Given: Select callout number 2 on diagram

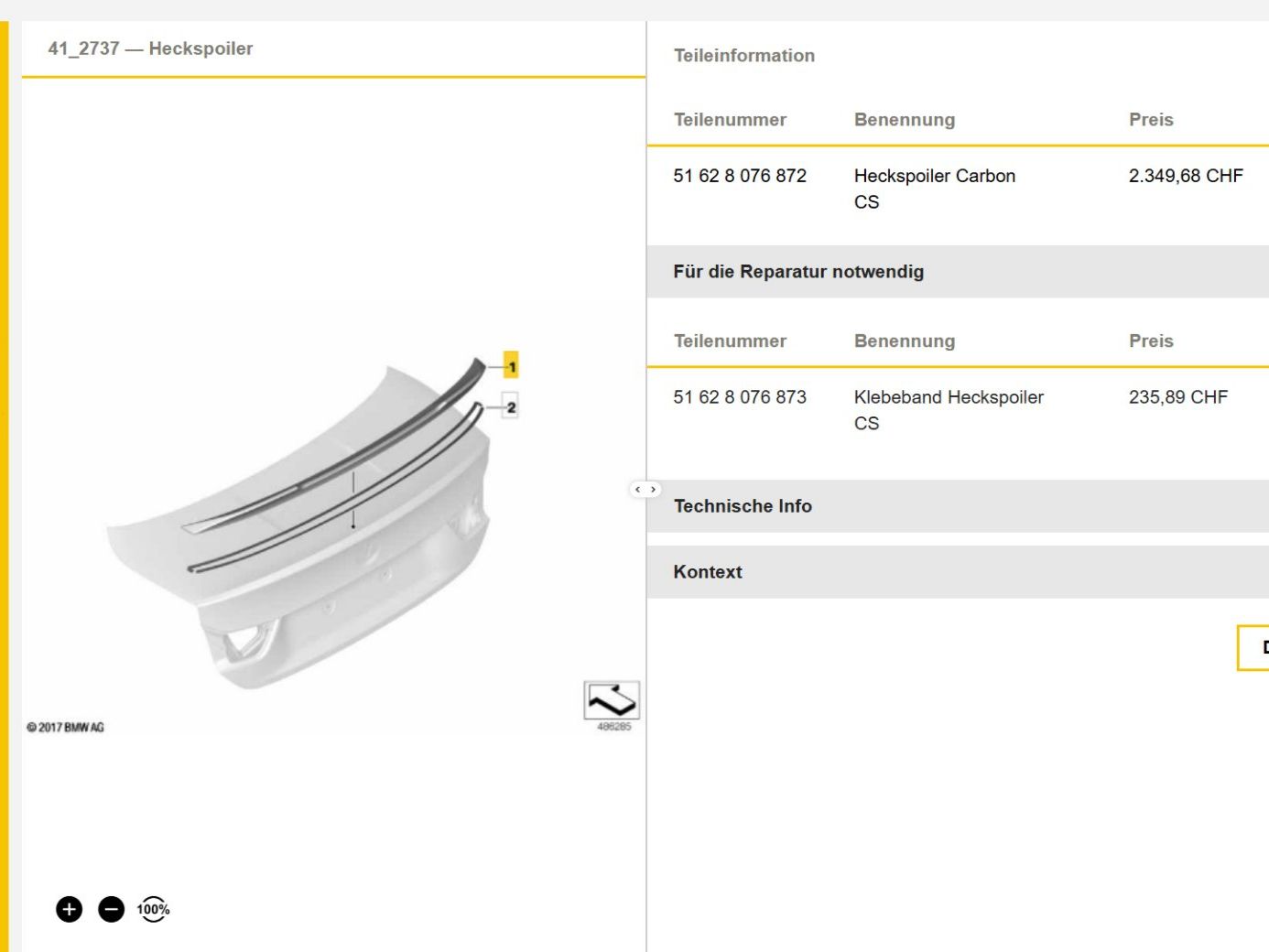Looking at the screenshot, I should coord(511,407).
